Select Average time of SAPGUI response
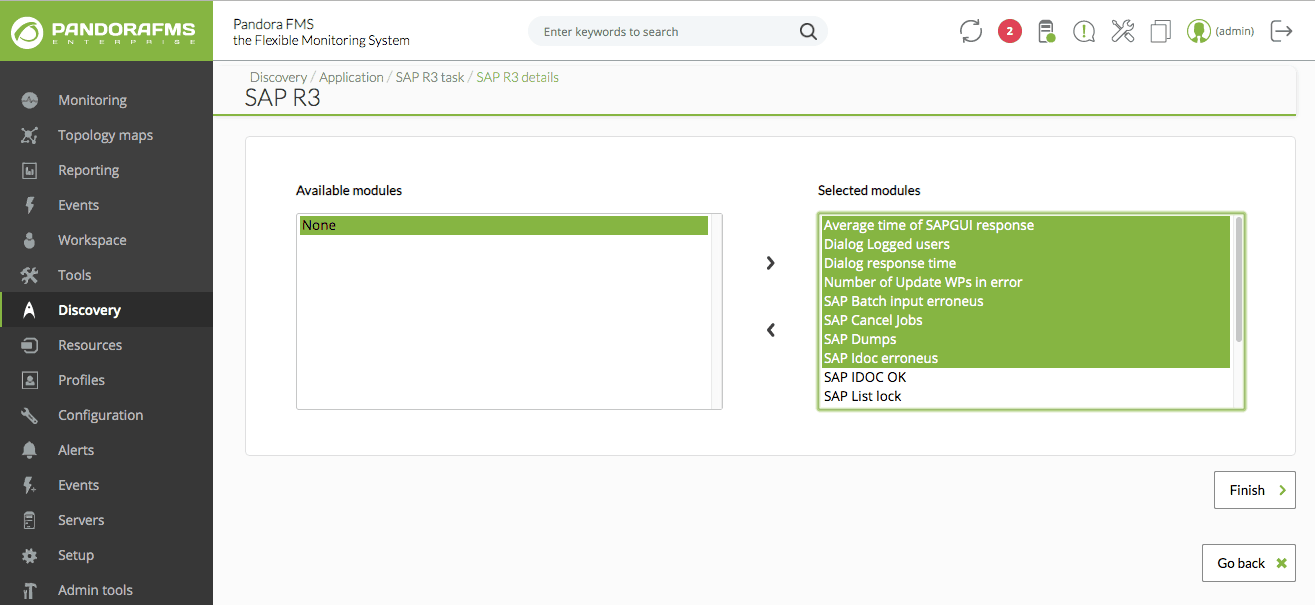Viewport: 1315px width, 605px height. click(1026, 225)
